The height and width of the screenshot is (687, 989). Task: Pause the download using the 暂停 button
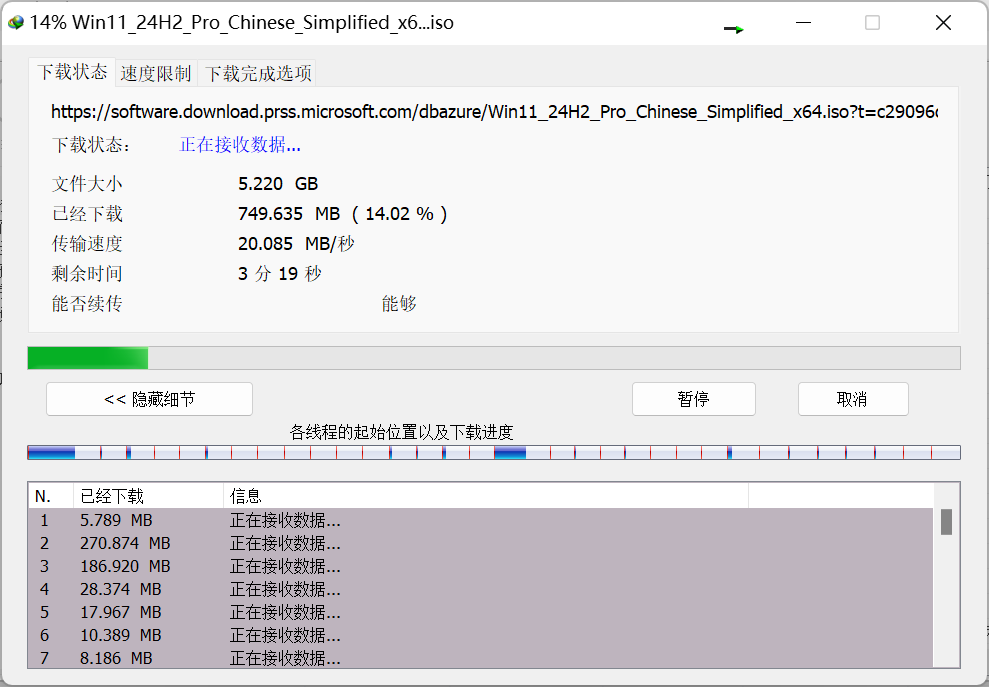pos(693,398)
